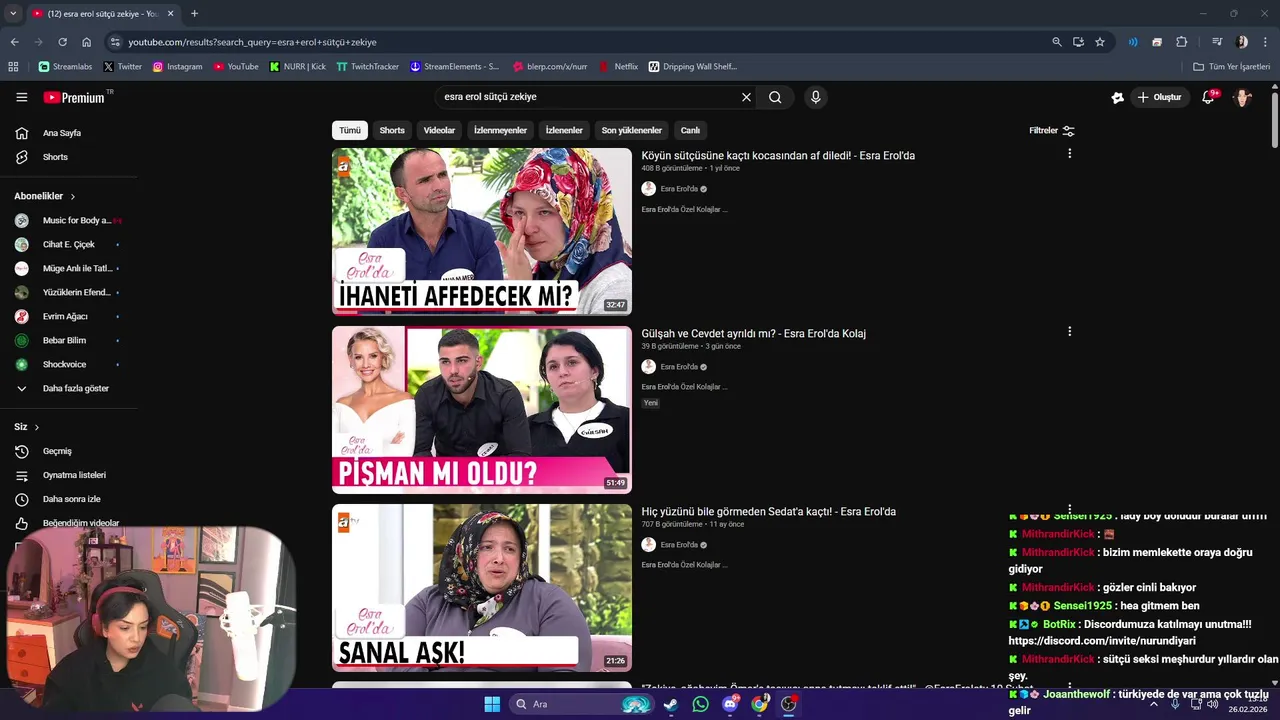This screenshot has height=720, width=1280.
Task: Open the Müge Anlı ile Tatlı channel
Action: coord(68,268)
